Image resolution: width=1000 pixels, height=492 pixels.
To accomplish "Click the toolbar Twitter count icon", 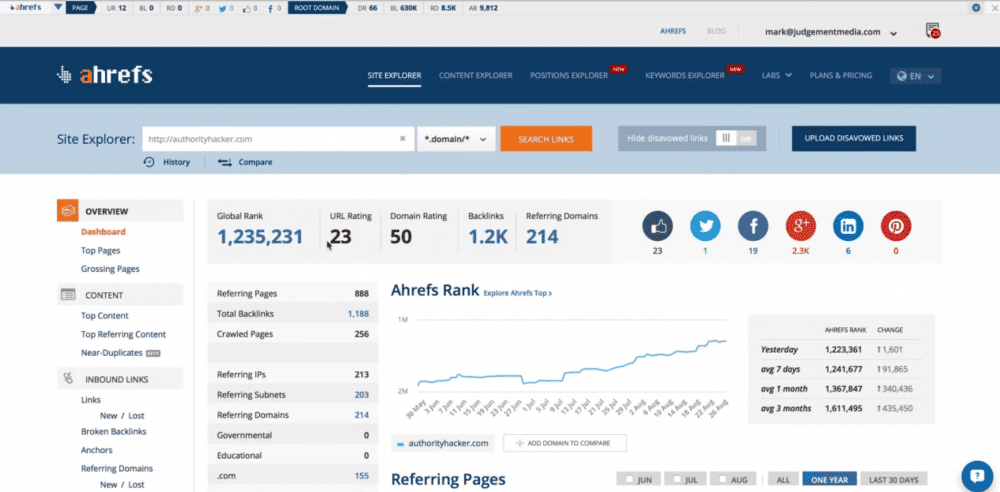I will coord(221,8).
